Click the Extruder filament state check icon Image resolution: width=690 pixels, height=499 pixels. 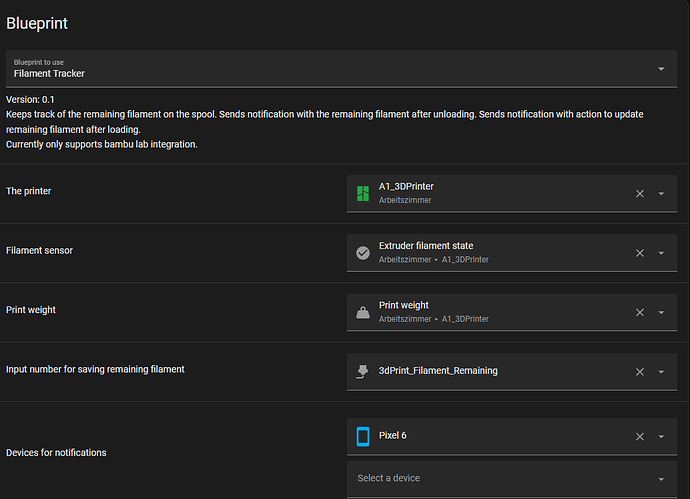pos(362,253)
